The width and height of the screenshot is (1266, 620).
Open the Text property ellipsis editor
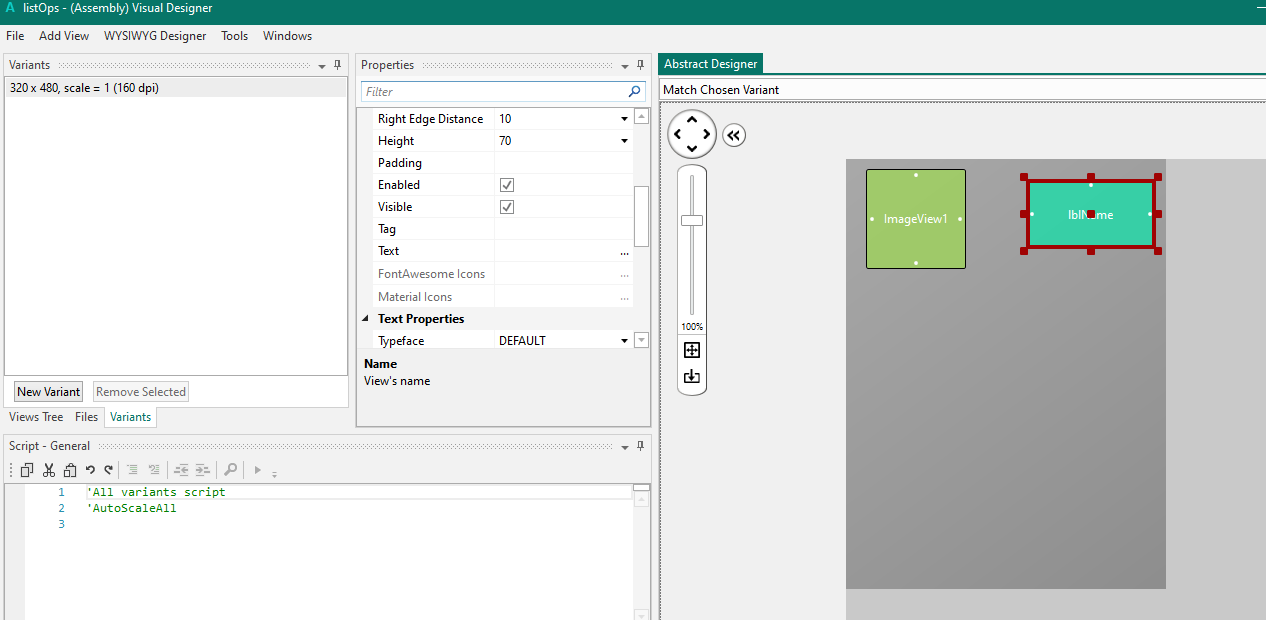[x=624, y=252]
